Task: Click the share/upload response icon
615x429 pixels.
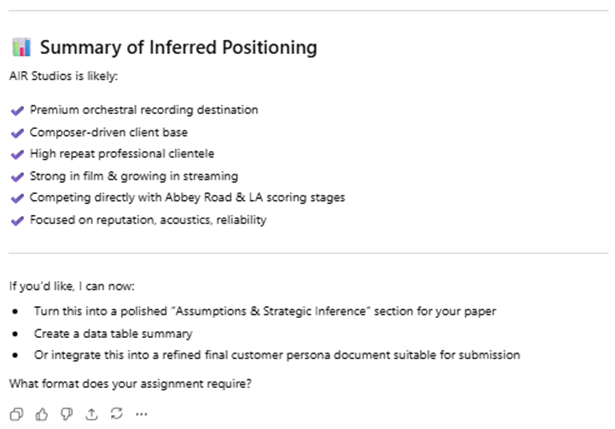Action: tap(92, 413)
